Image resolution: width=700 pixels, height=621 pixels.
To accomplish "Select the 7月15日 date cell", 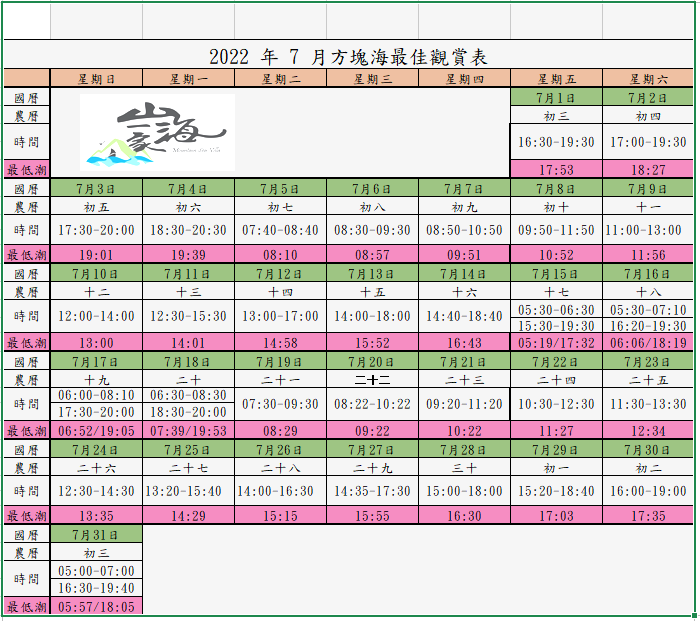I will pyautogui.click(x=556, y=274).
